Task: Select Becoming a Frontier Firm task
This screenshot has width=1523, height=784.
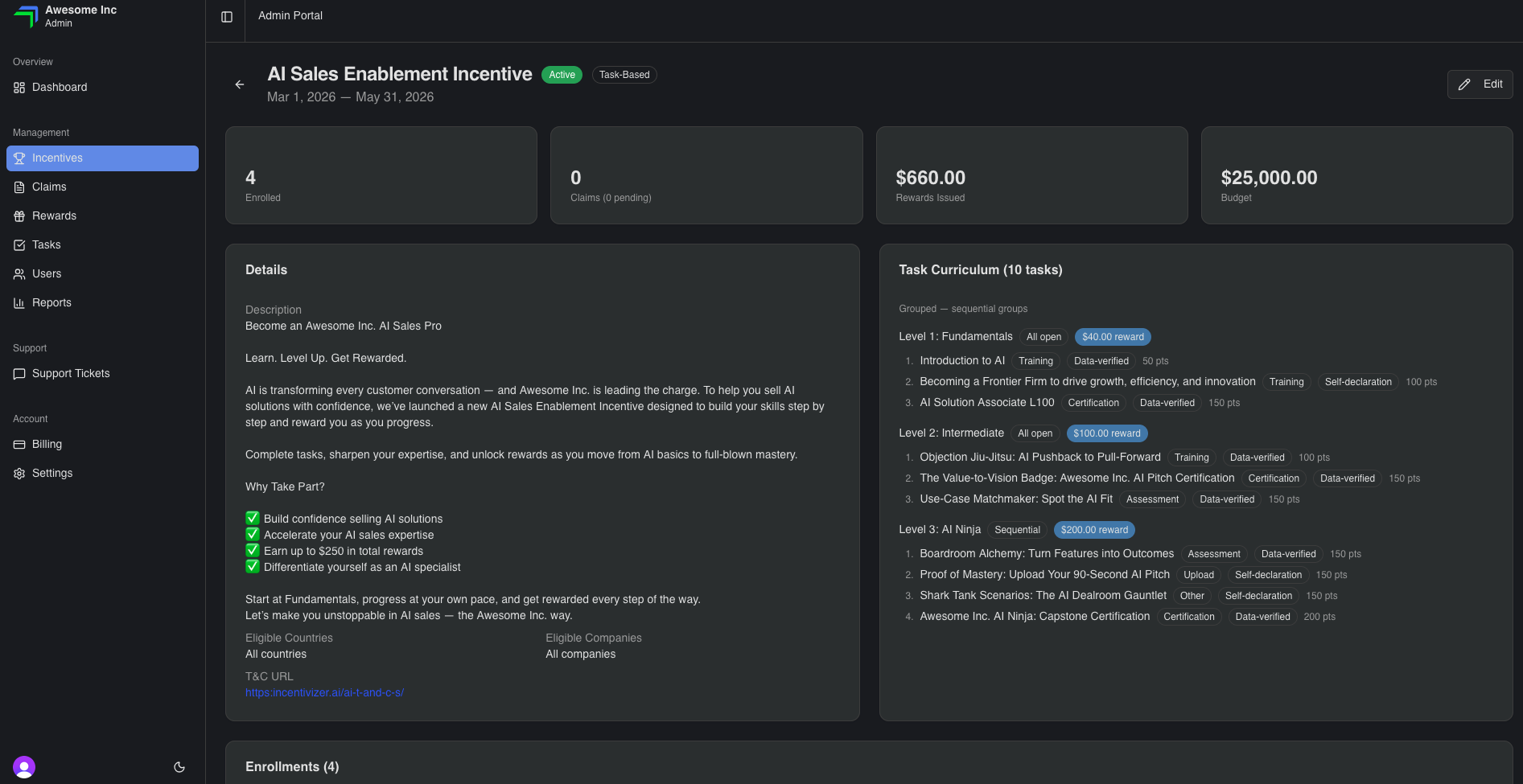Action: click(1088, 382)
